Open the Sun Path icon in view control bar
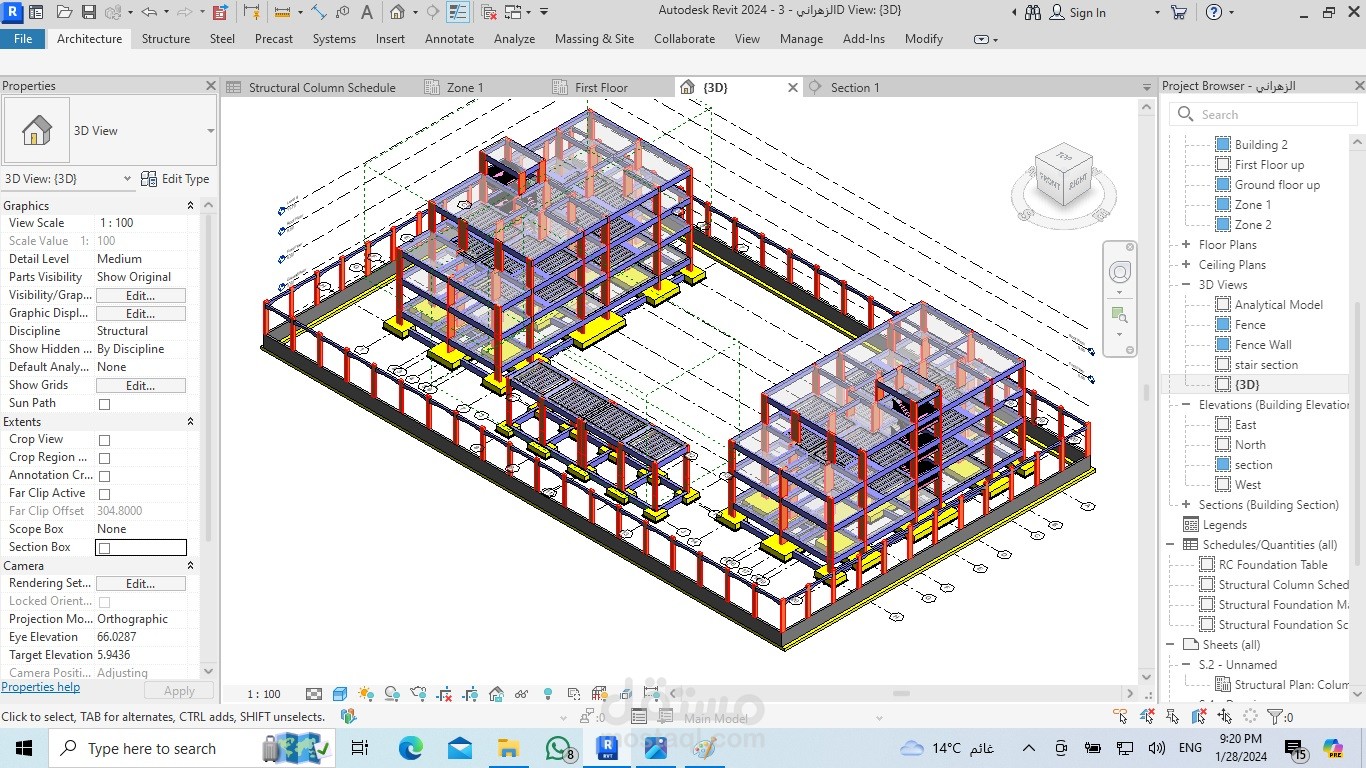 click(x=365, y=692)
